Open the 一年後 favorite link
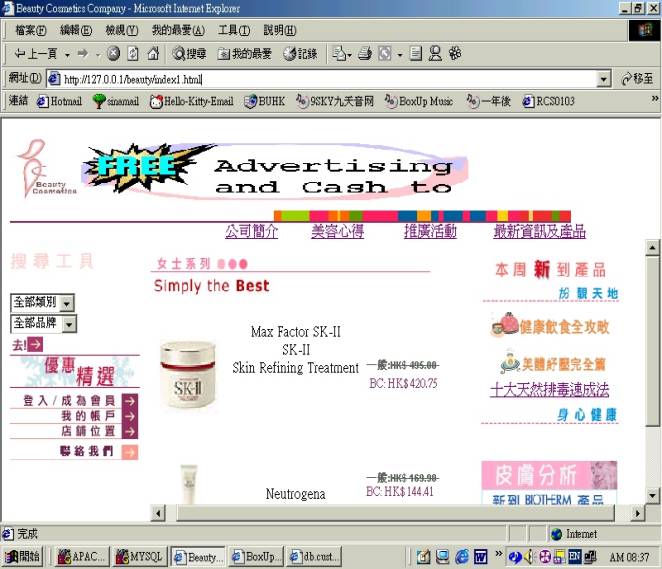Image resolution: width=662 pixels, height=569 pixels. [488, 101]
